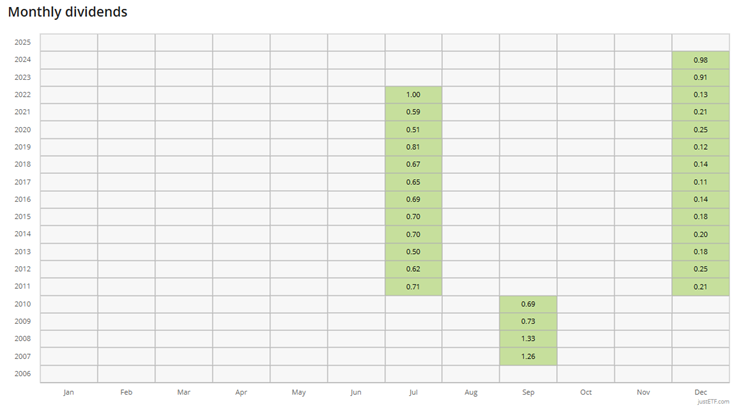The height and width of the screenshot is (410, 734).
Task: Select the 0.59 July 2021 dividend cell
Action: [413, 112]
